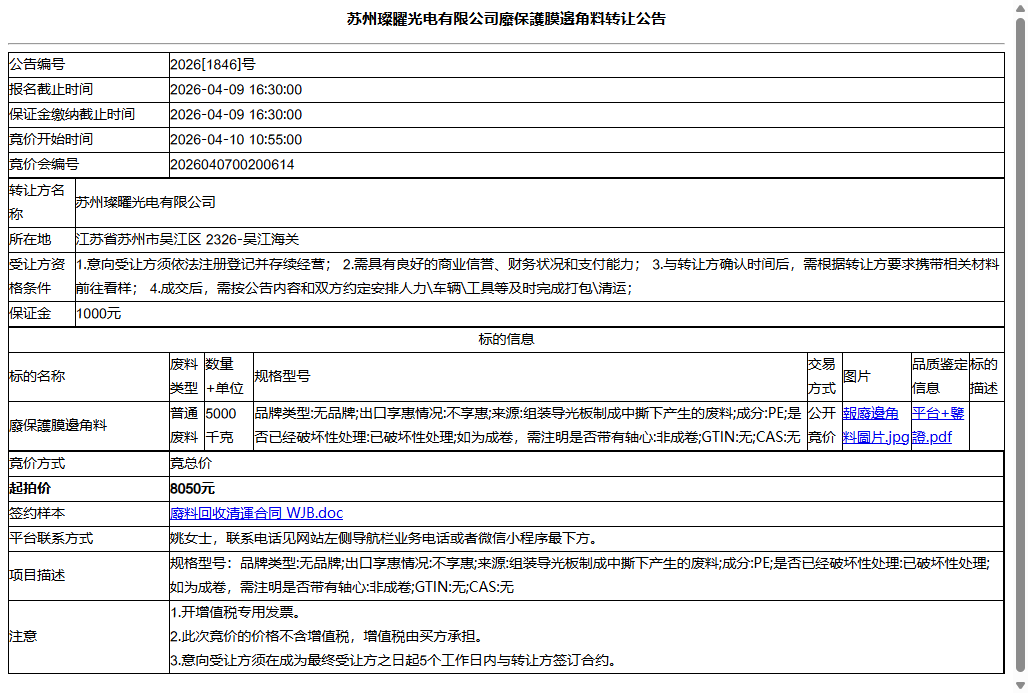The image size is (1028, 693).
Task: Click the 竞价方式 label cell
Action: coord(89,464)
